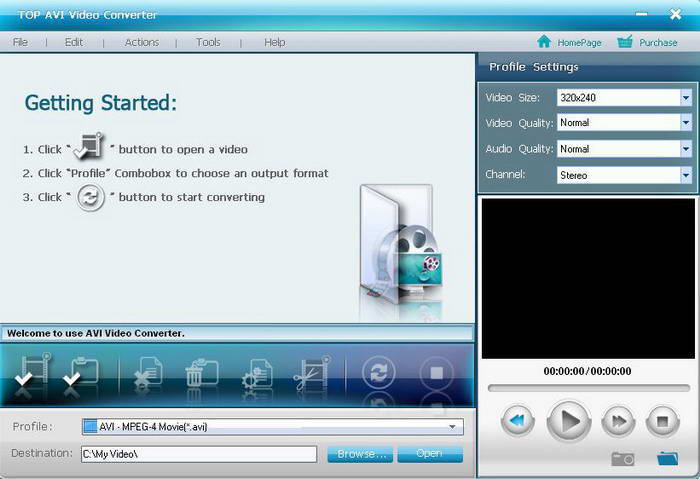This screenshot has width=700, height=479.
Task: Click the Clear list trash icon
Action: point(201,372)
